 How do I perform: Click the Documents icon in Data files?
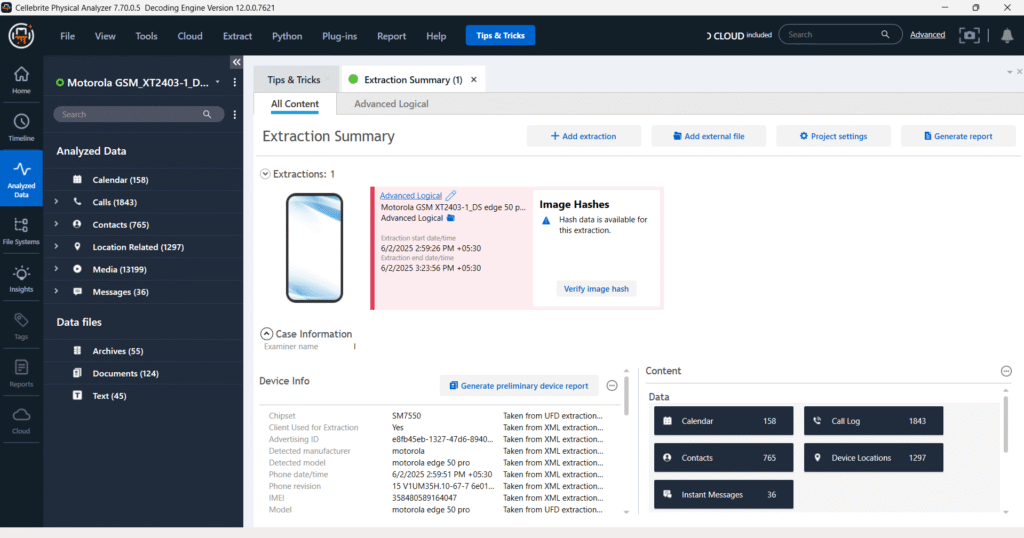77,373
